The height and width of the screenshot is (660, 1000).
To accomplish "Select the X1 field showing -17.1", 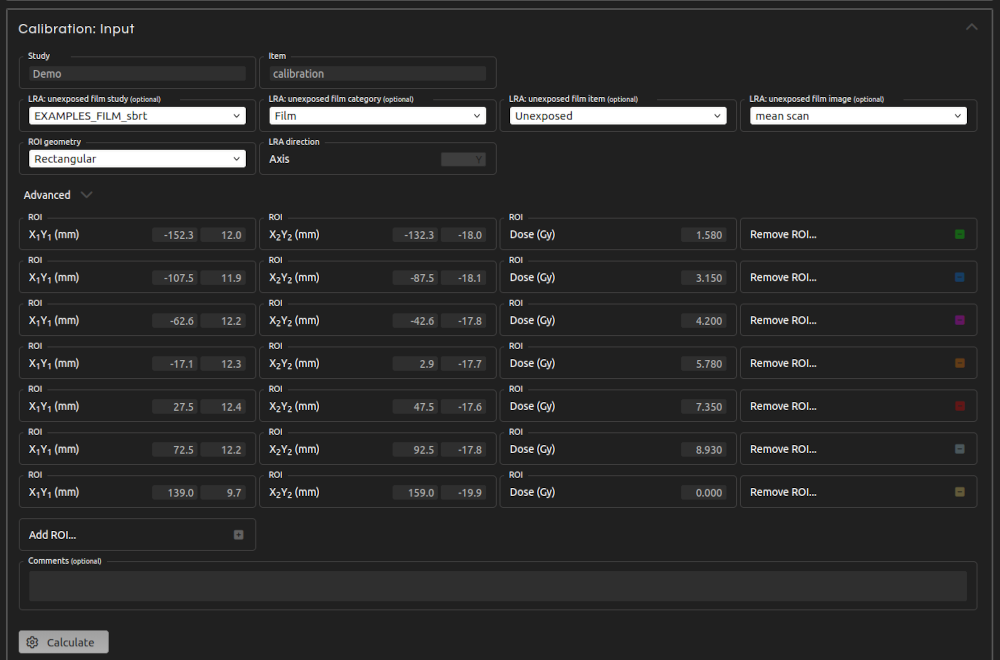I will tap(175, 364).
